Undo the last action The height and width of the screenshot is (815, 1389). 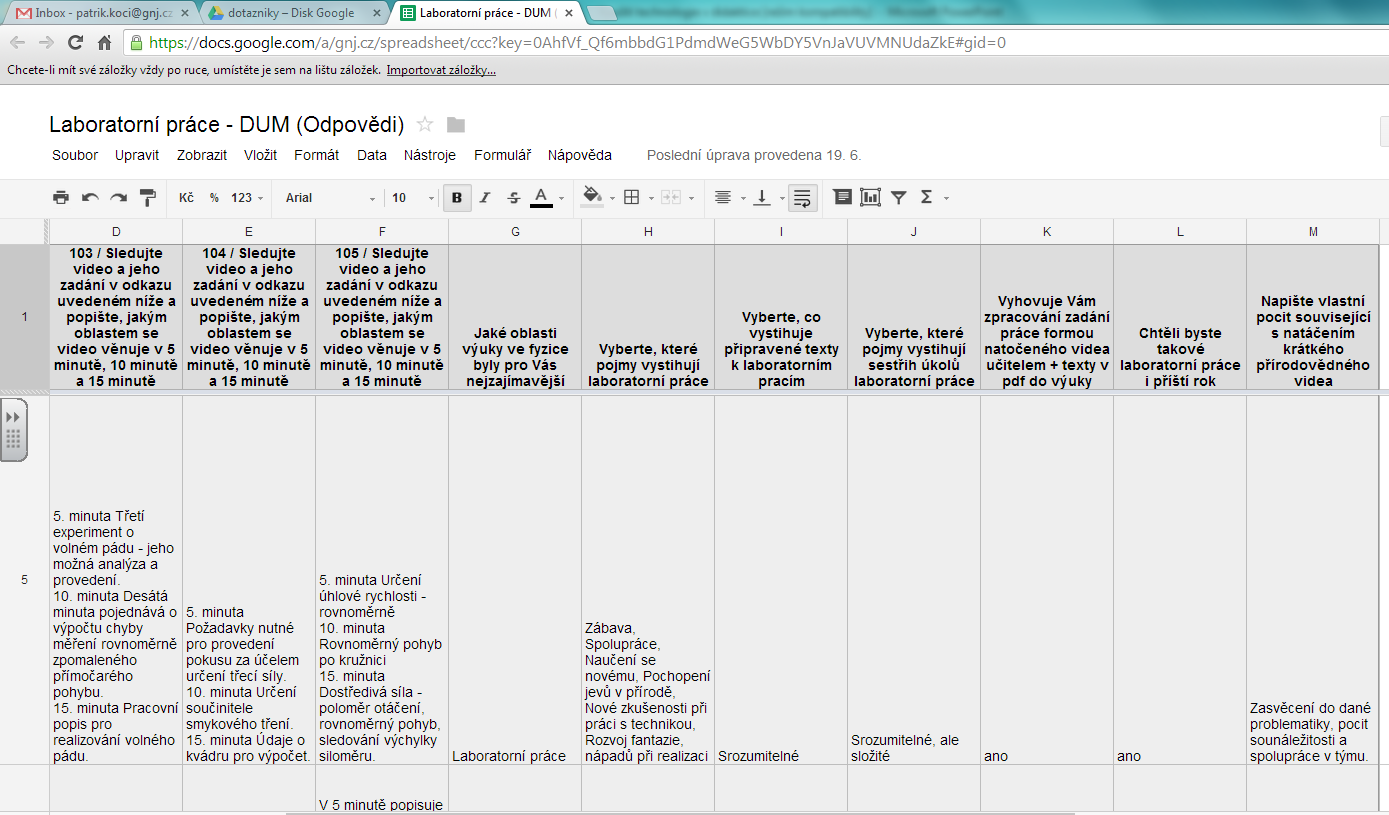[x=90, y=198]
